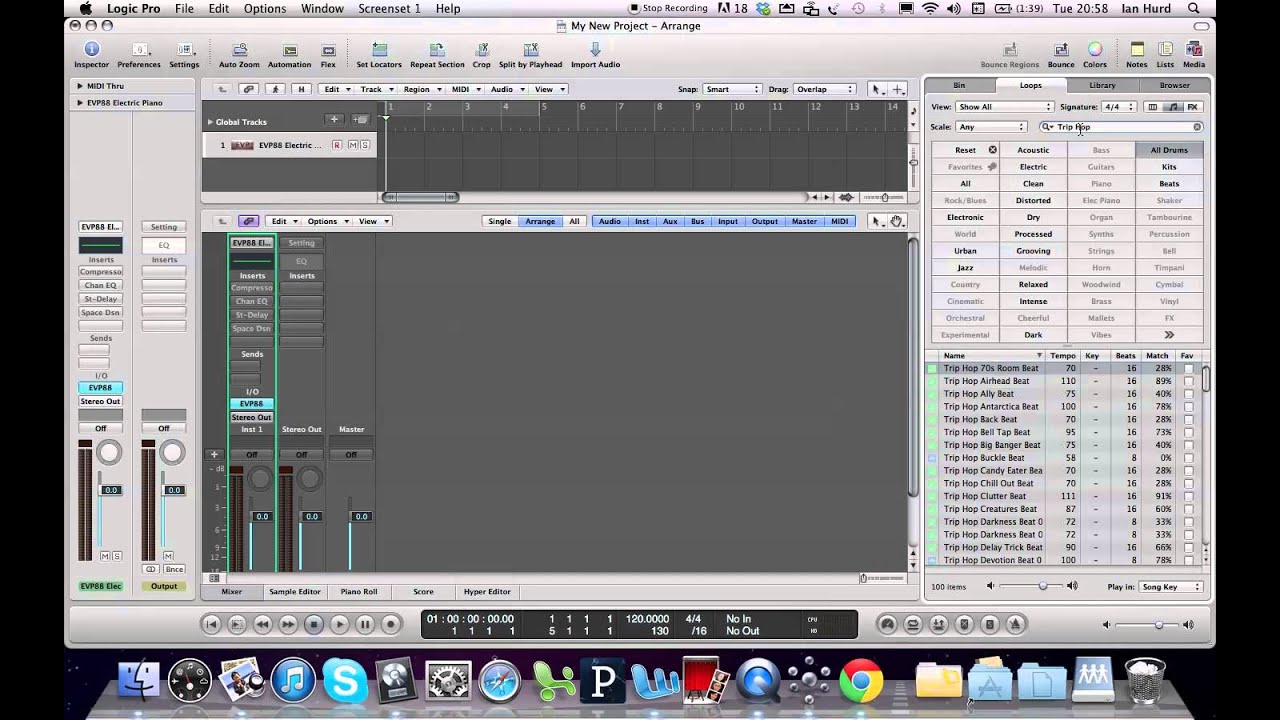Click the transport Record button
Viewport: 1280px width, 720px height.
pos(391,624)
